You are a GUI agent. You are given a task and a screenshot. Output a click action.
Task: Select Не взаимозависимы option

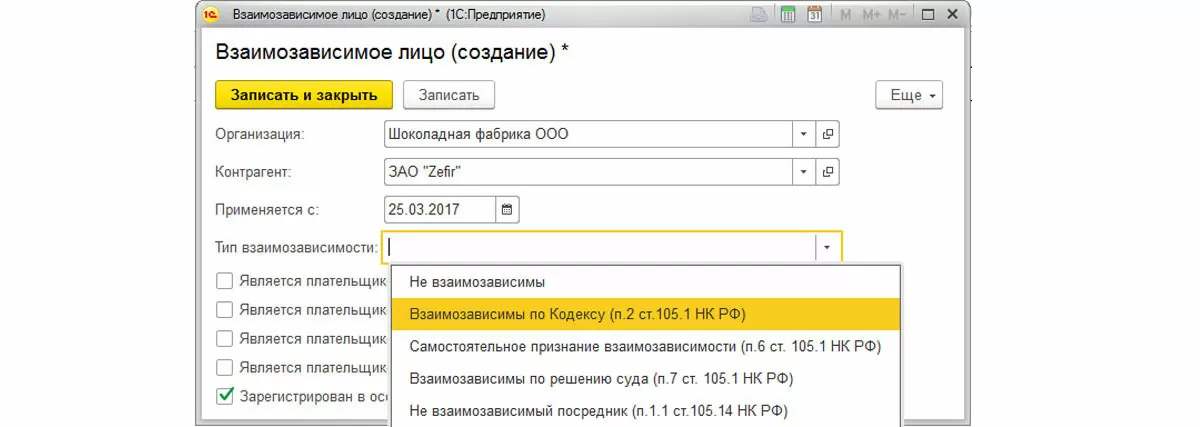(x=646, y=283)
